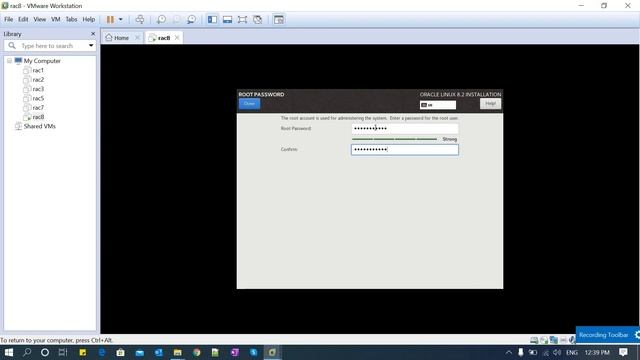Open Task View on the taskbar
This screenshot has width=640, height=360.
[63, 352]
